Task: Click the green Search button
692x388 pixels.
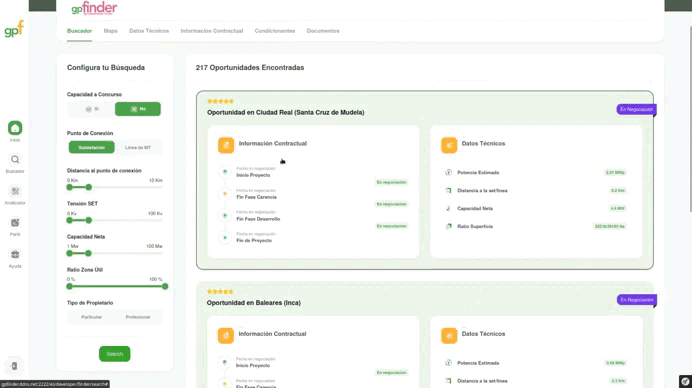Action: point(114,354)
